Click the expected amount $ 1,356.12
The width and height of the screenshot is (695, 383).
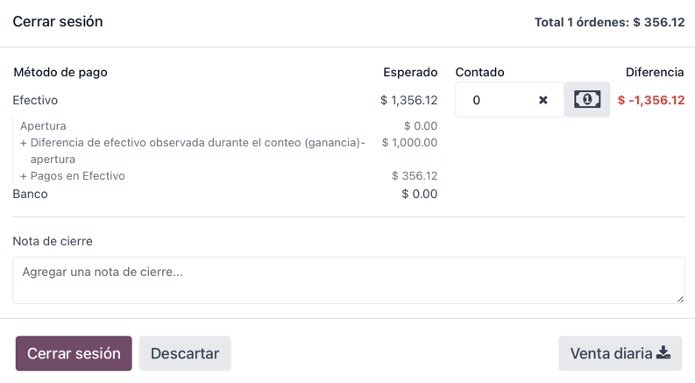click(x=409, y=100)
